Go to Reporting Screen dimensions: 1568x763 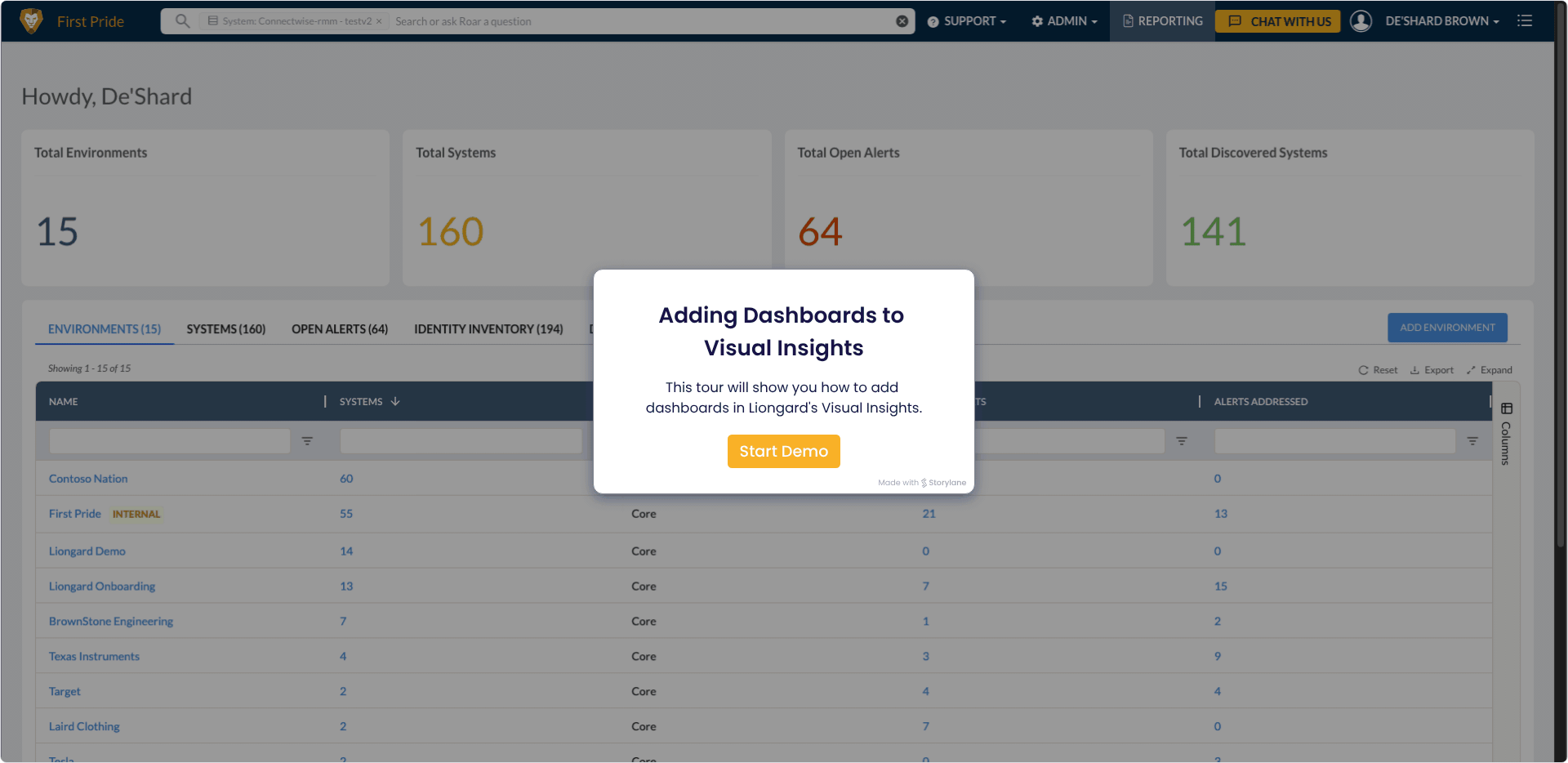tap(1162, 21)
